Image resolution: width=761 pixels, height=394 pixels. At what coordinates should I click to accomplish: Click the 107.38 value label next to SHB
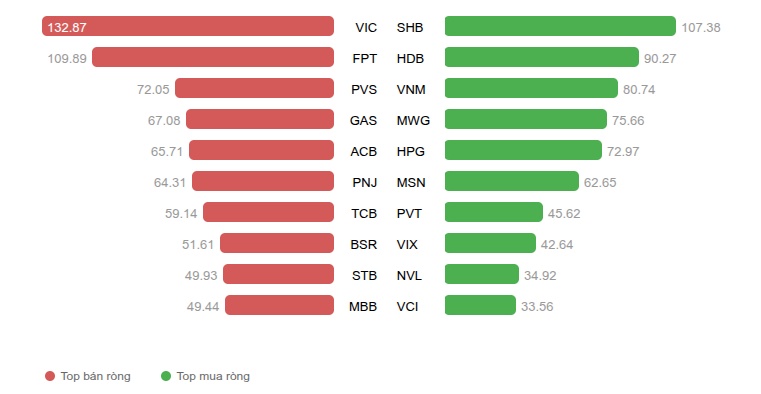701,28
